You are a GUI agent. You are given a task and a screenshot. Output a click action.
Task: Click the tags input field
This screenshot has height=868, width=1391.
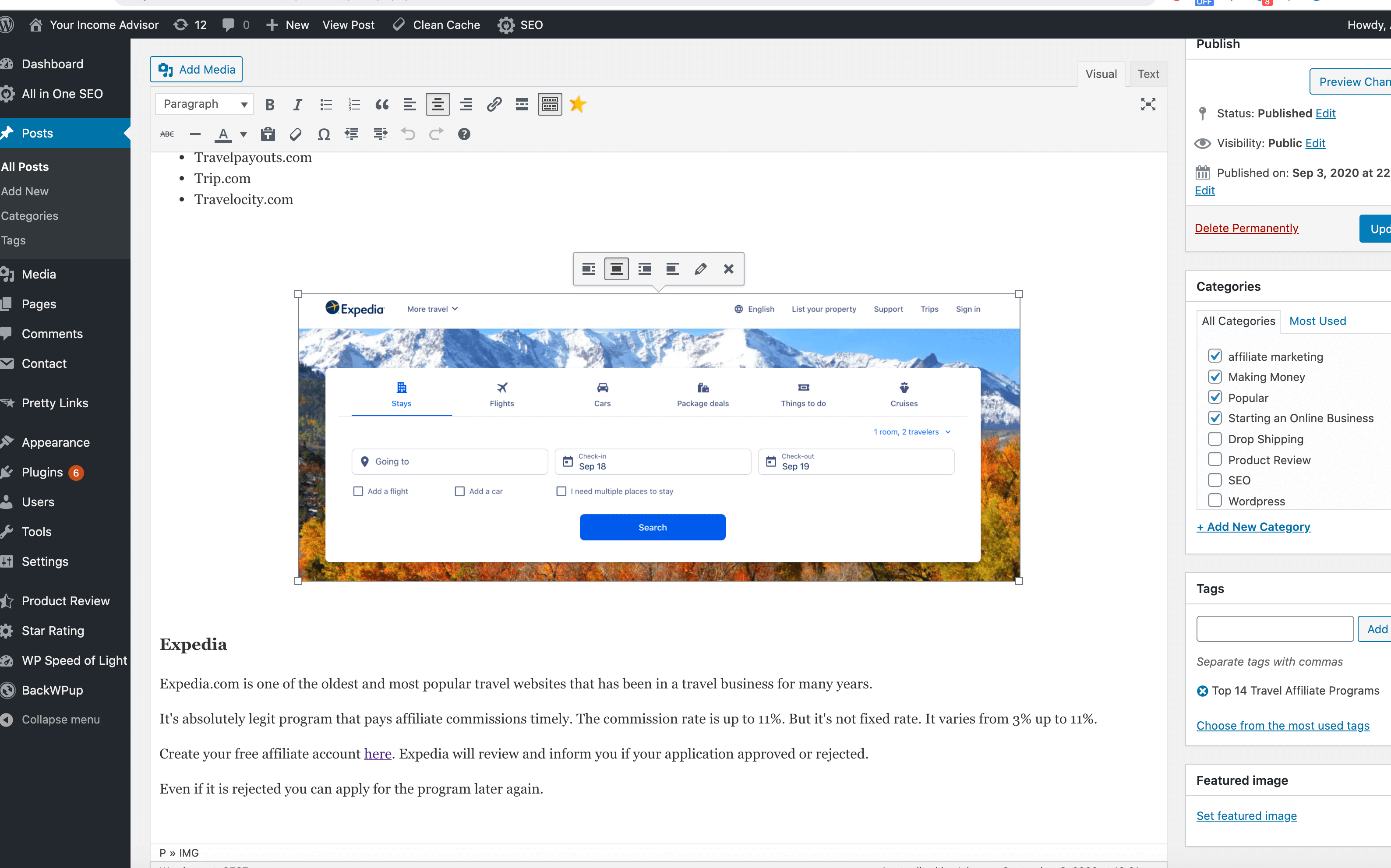[1275, 628]
